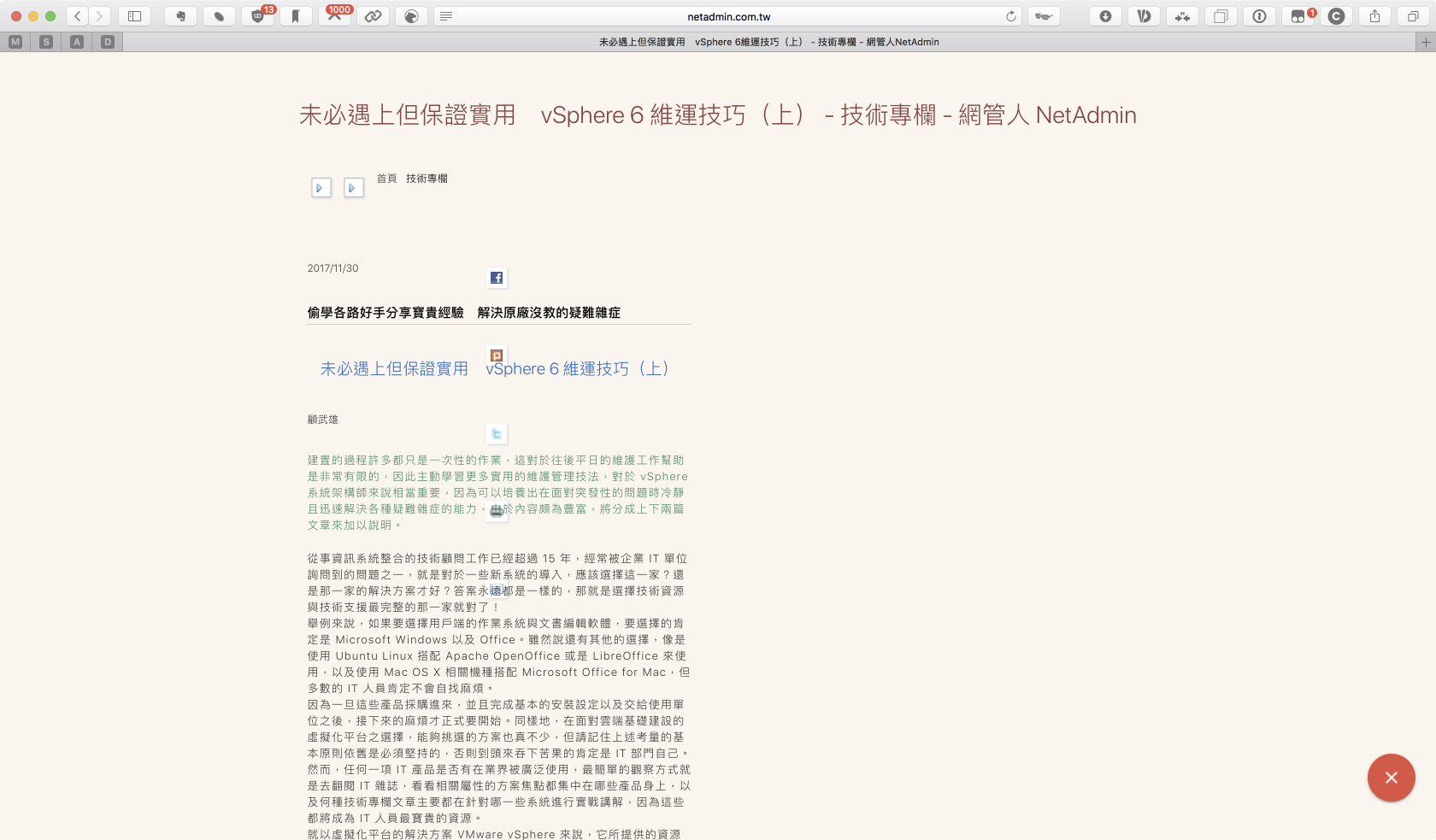
Task: Toggle Reader view in address bar
Action: [446, 16]
